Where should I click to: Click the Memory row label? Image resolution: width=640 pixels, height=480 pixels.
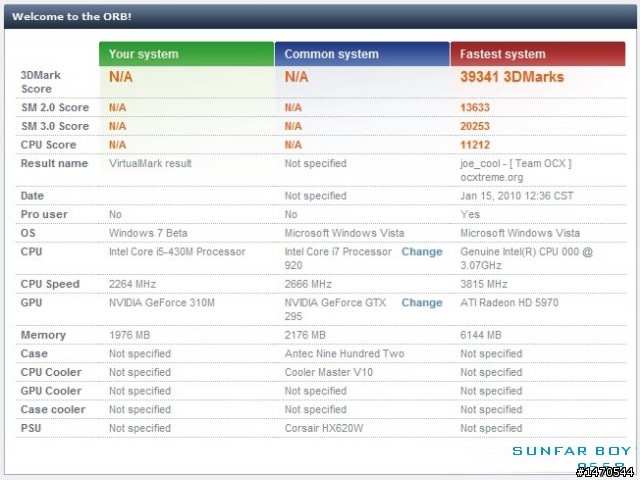pos(43,335)
